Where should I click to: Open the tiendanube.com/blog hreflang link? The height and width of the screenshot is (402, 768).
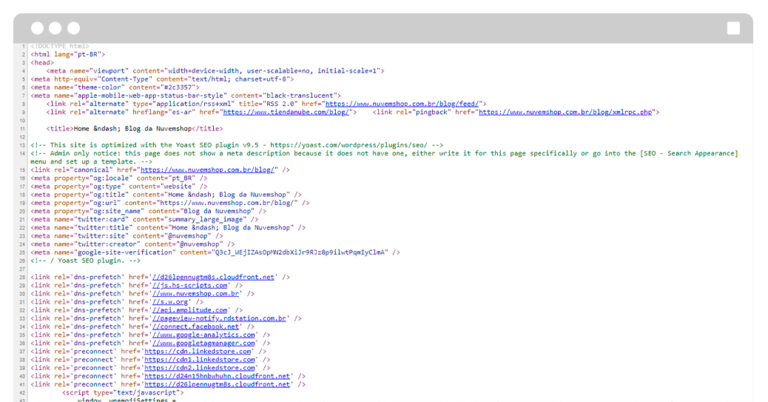[286, 112]
